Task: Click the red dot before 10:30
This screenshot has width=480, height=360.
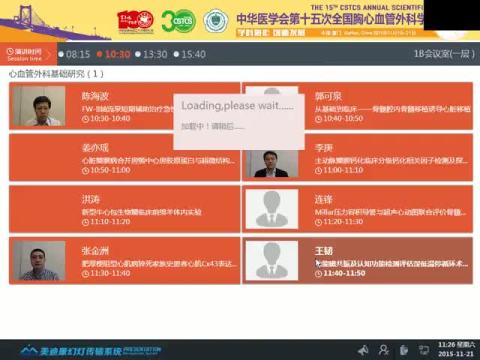Action: 99,54
